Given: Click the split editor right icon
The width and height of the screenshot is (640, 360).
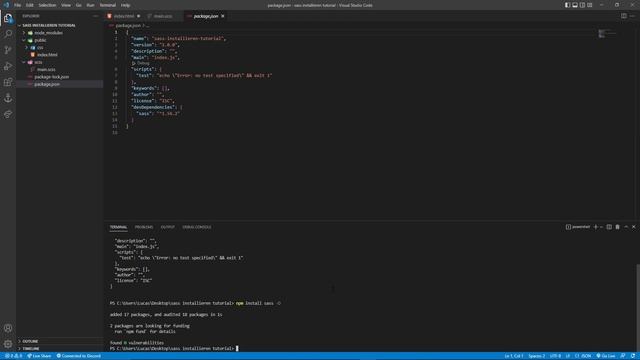Looking at the screenshot, I should [624, 16].
